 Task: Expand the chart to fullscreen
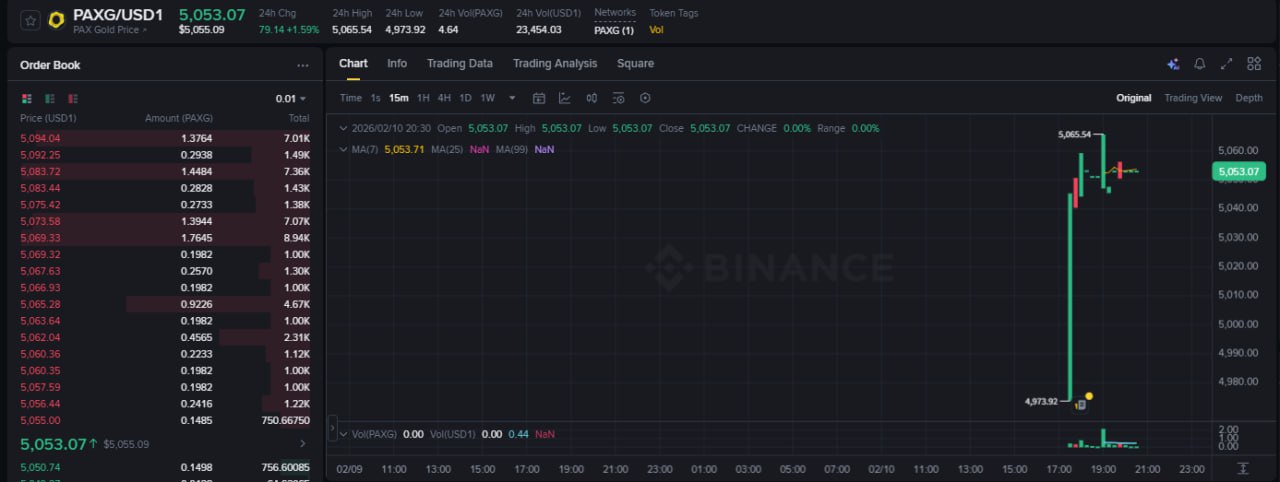pyautogui.click(x=1227, y=64)
